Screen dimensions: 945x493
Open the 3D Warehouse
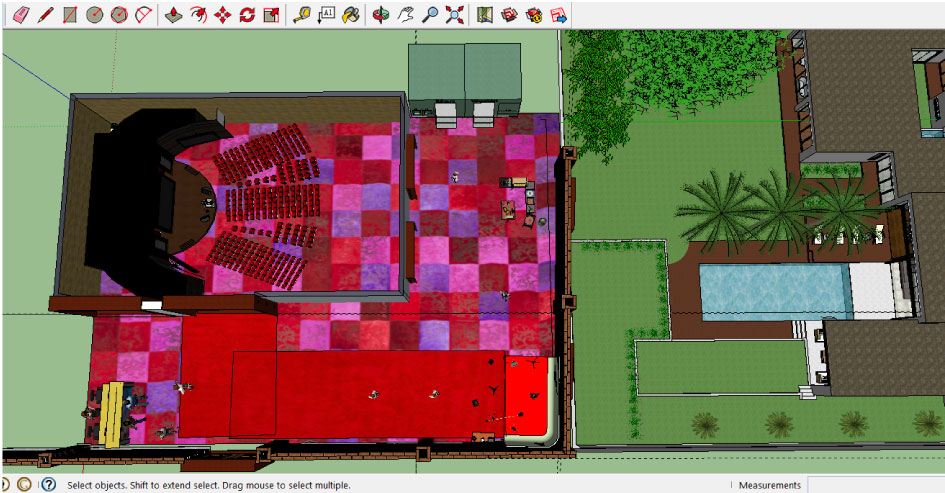[510, 14]
